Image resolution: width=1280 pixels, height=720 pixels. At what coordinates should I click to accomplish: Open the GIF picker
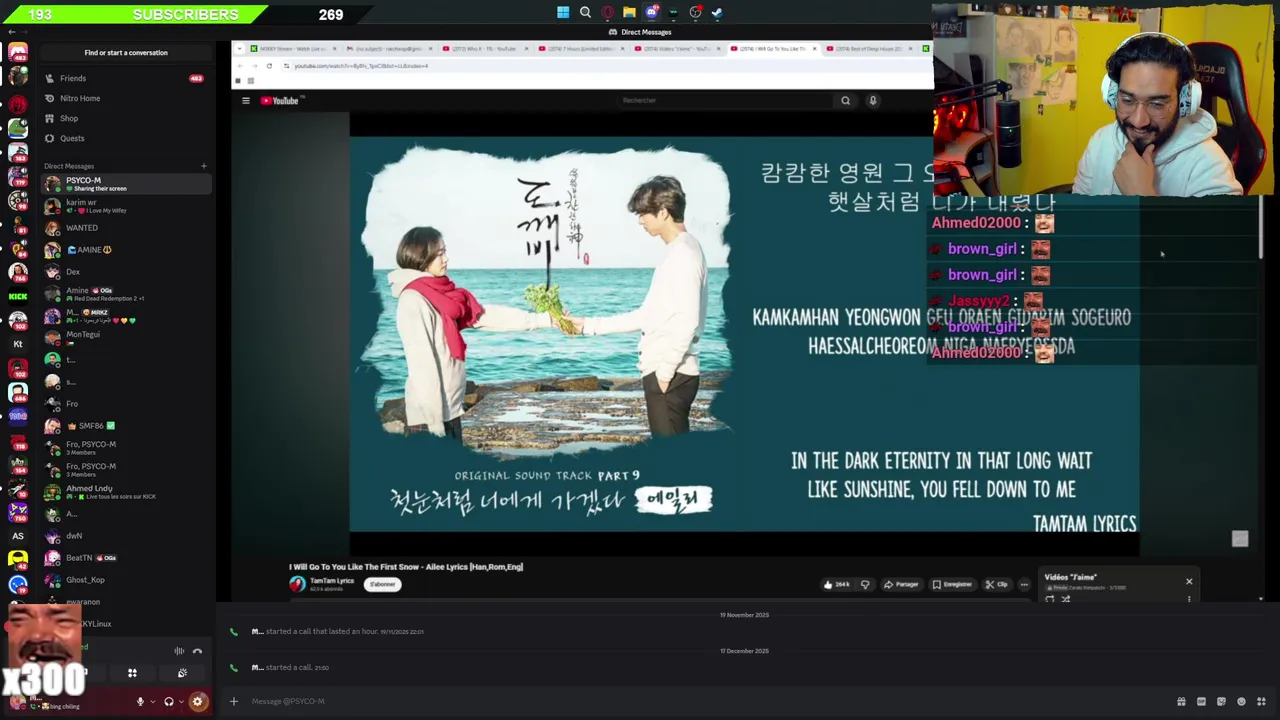[1201, 701]
